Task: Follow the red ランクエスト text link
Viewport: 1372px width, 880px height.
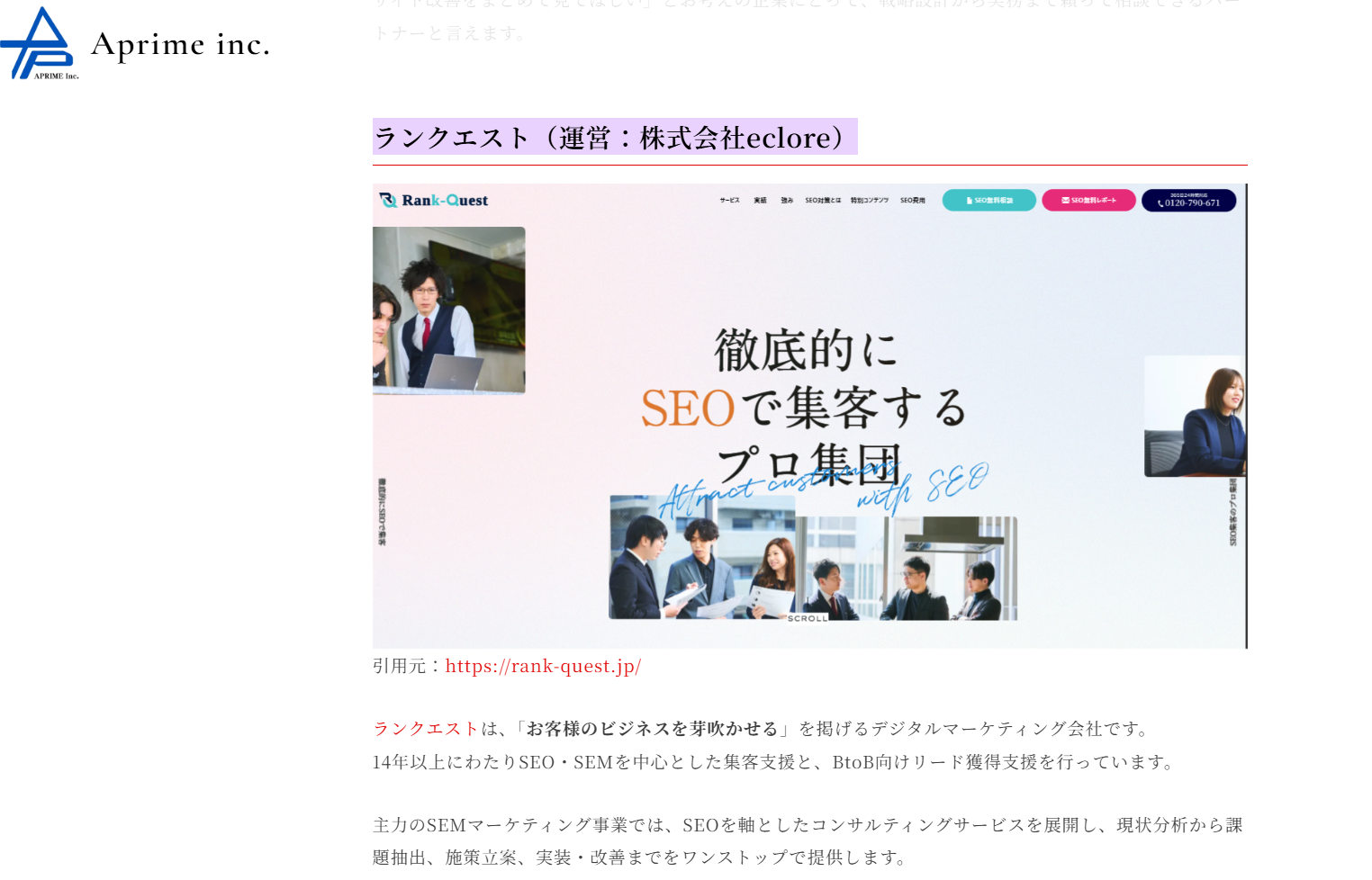Action: 426,729
